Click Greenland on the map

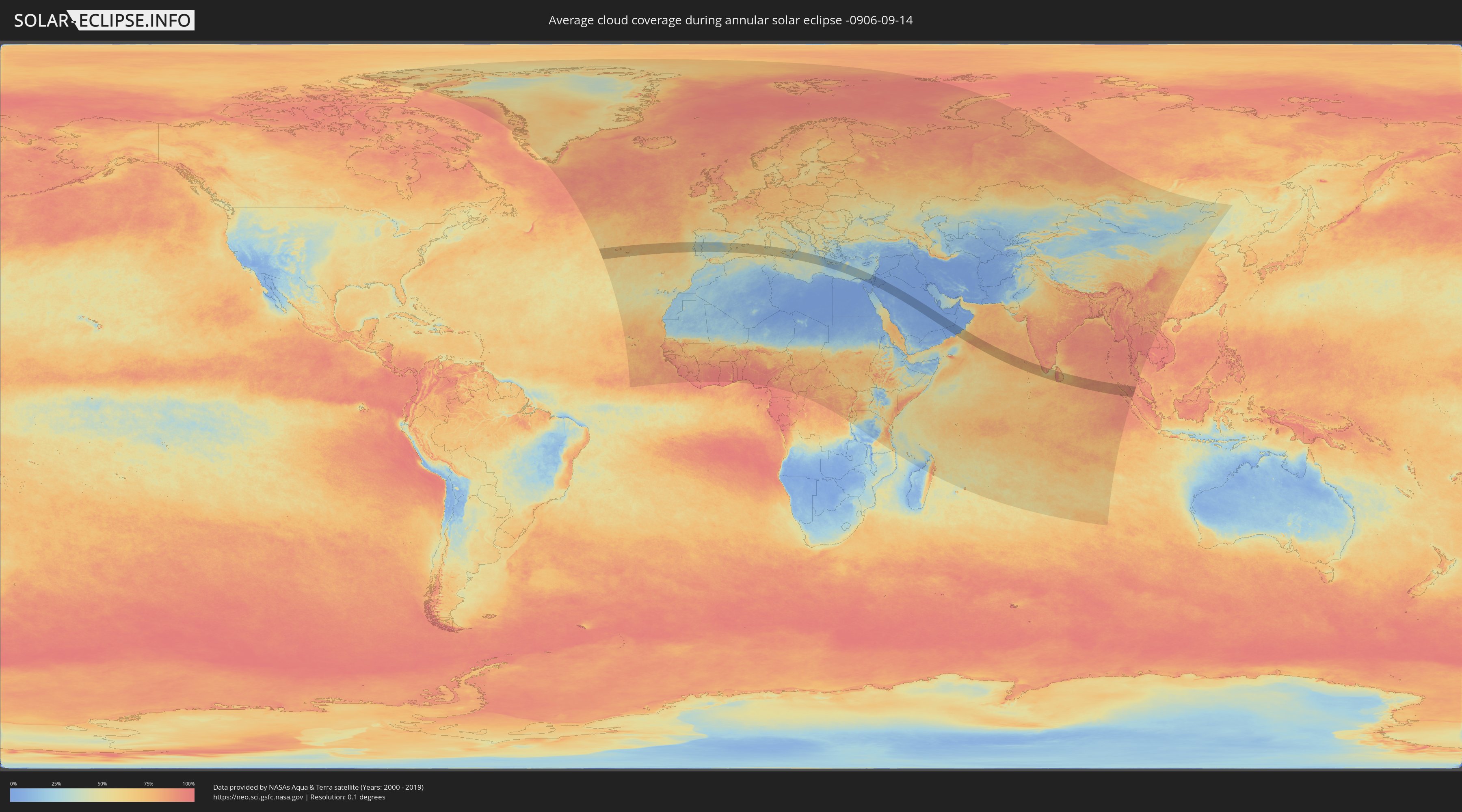(x=568, y=108)
